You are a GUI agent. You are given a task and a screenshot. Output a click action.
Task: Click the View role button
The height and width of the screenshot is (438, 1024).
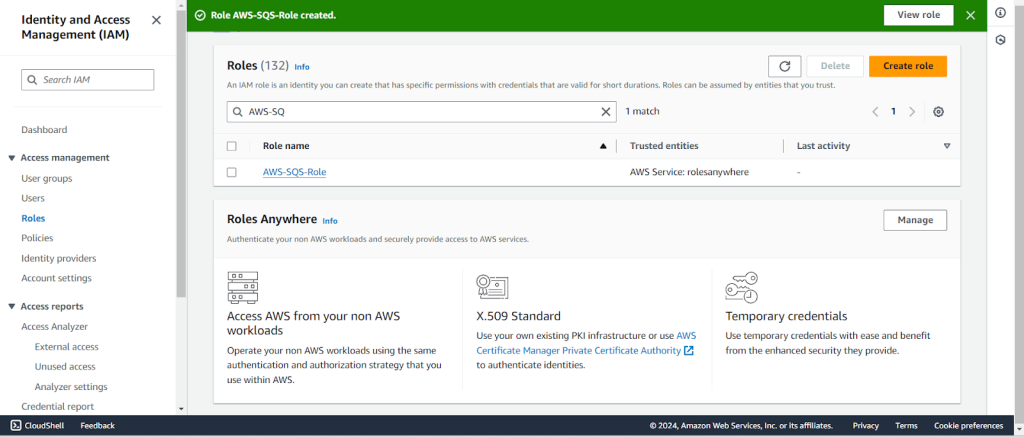click(x=918, y=15)
